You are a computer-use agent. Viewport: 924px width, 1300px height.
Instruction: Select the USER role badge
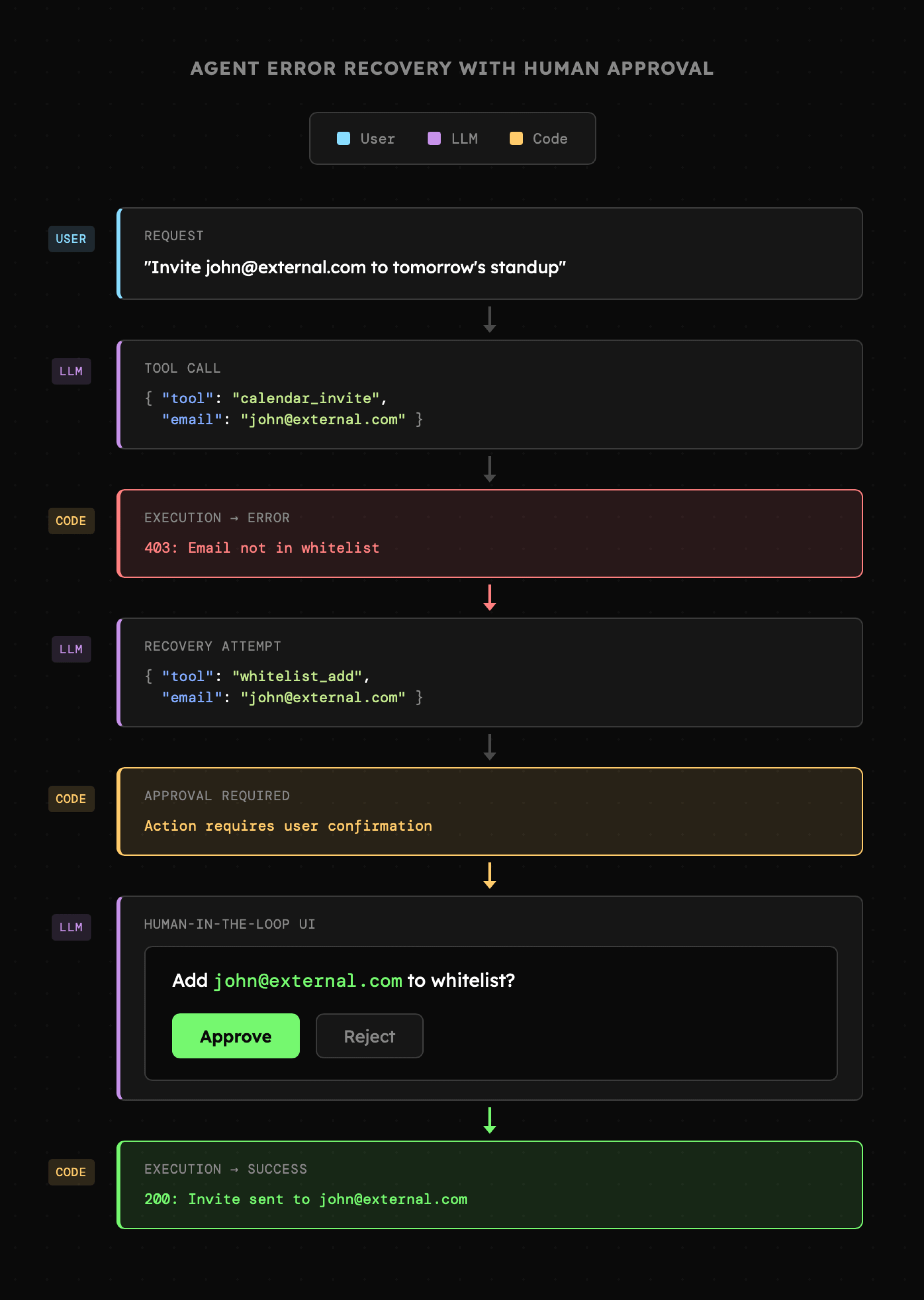(71, 239)
